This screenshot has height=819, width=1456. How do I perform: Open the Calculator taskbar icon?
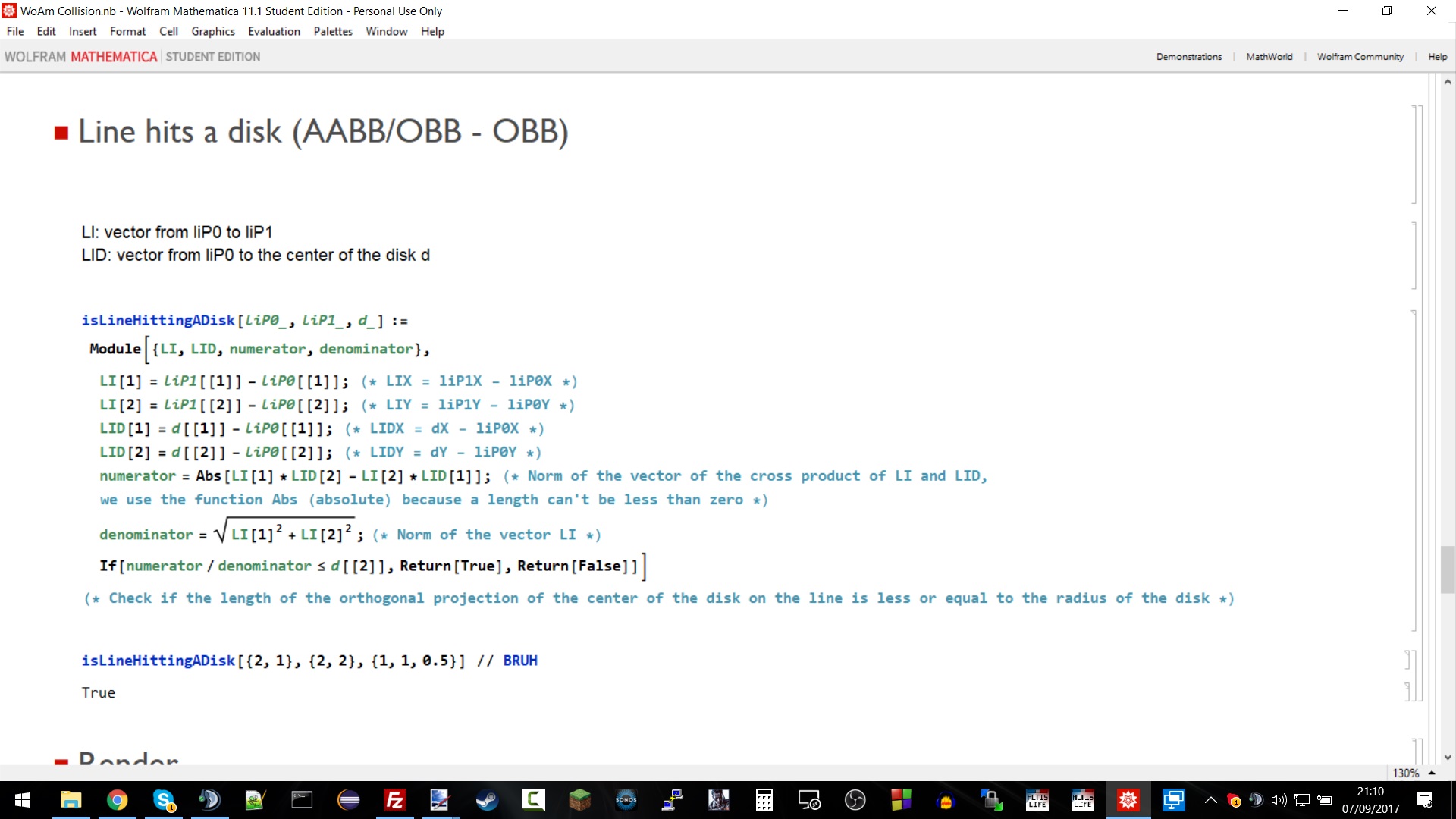764,800
